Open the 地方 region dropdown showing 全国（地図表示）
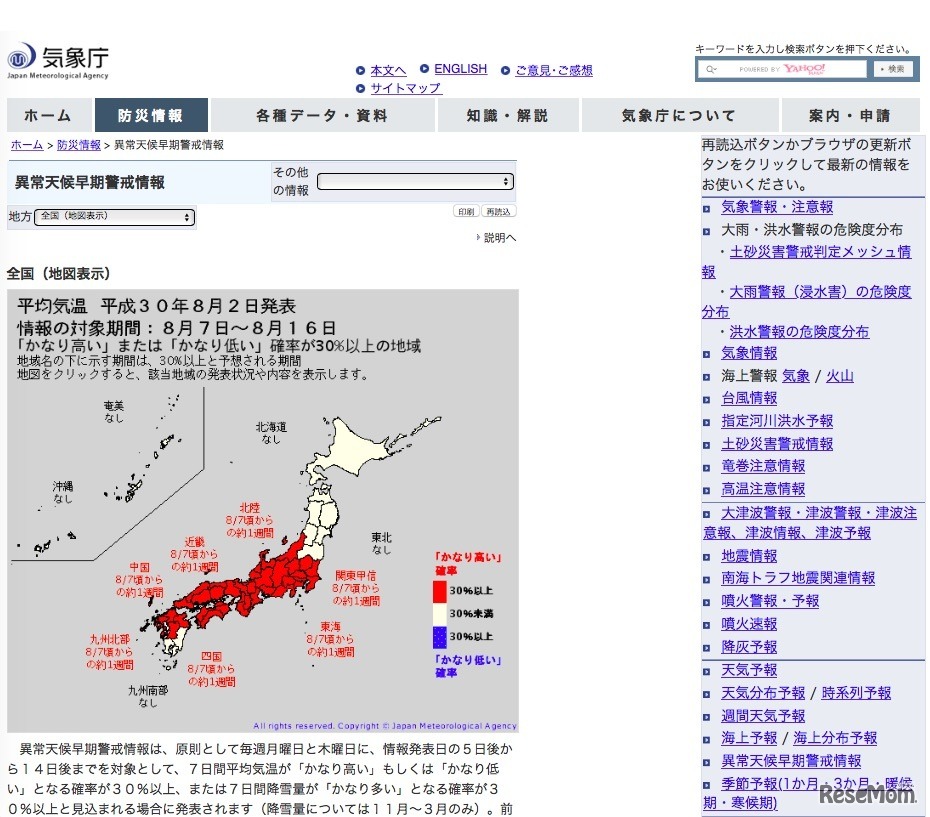 pyautogui.click(x=113, y=216)
